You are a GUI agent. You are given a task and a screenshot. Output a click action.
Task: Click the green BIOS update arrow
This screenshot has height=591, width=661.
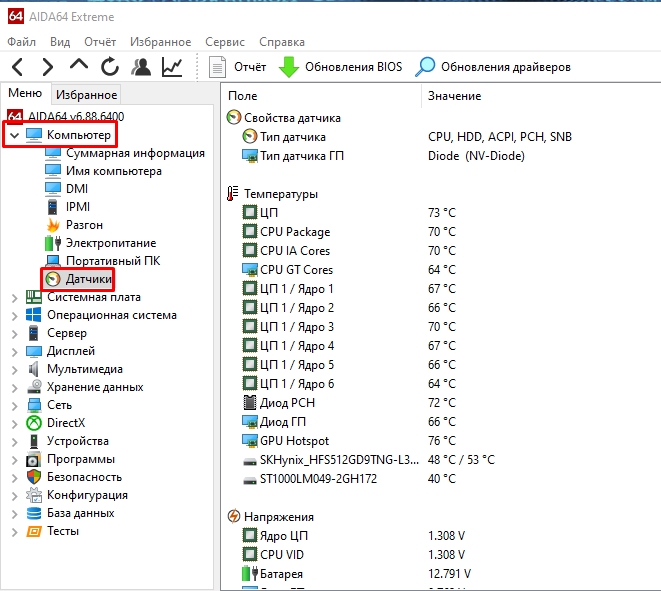[x=289, y=67]
